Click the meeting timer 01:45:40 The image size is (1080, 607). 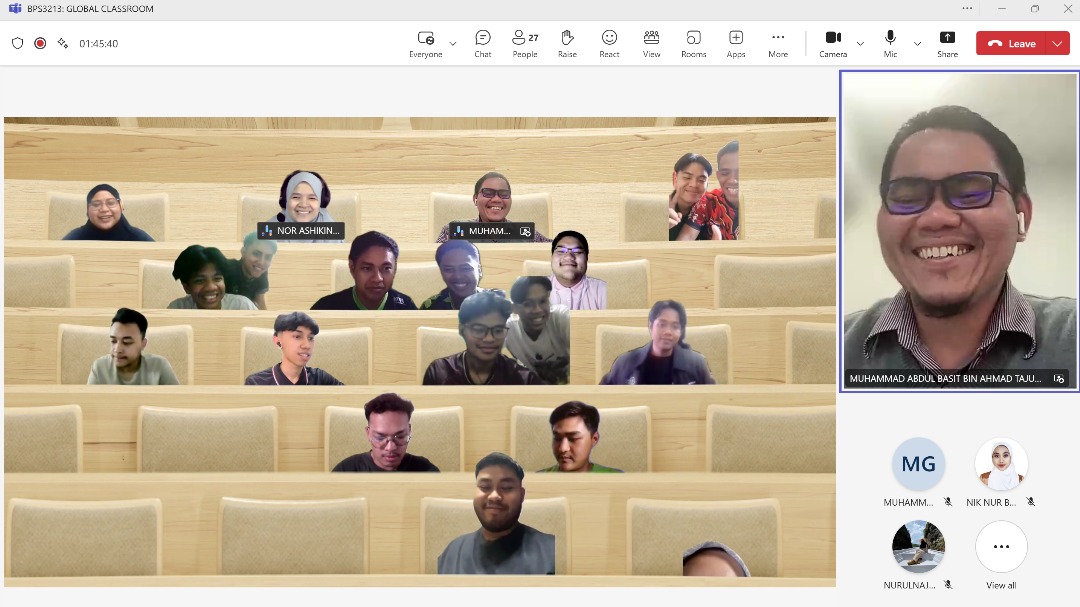98,43
